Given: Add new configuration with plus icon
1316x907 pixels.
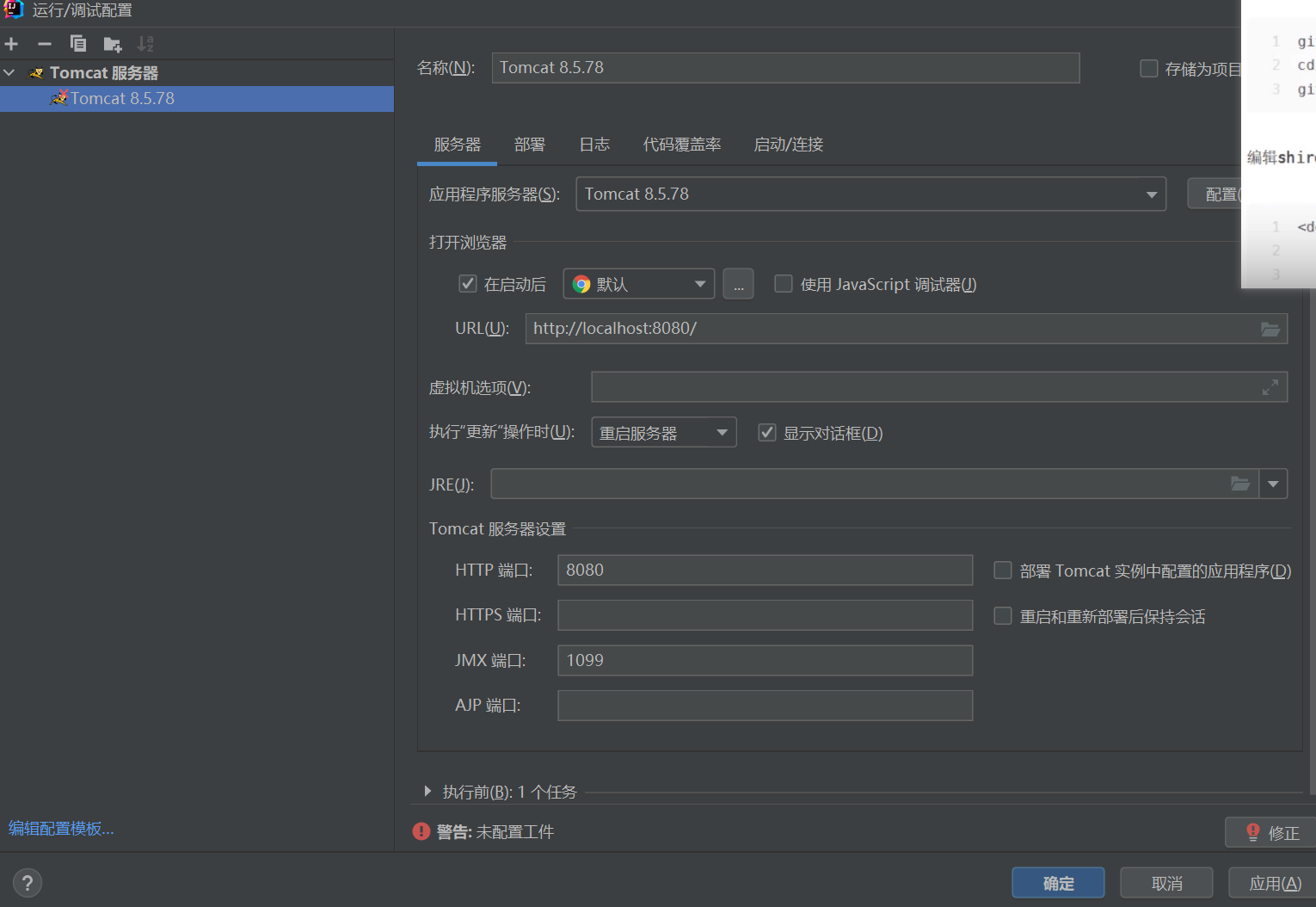Looking at the screenshot, I should point(11,44).
